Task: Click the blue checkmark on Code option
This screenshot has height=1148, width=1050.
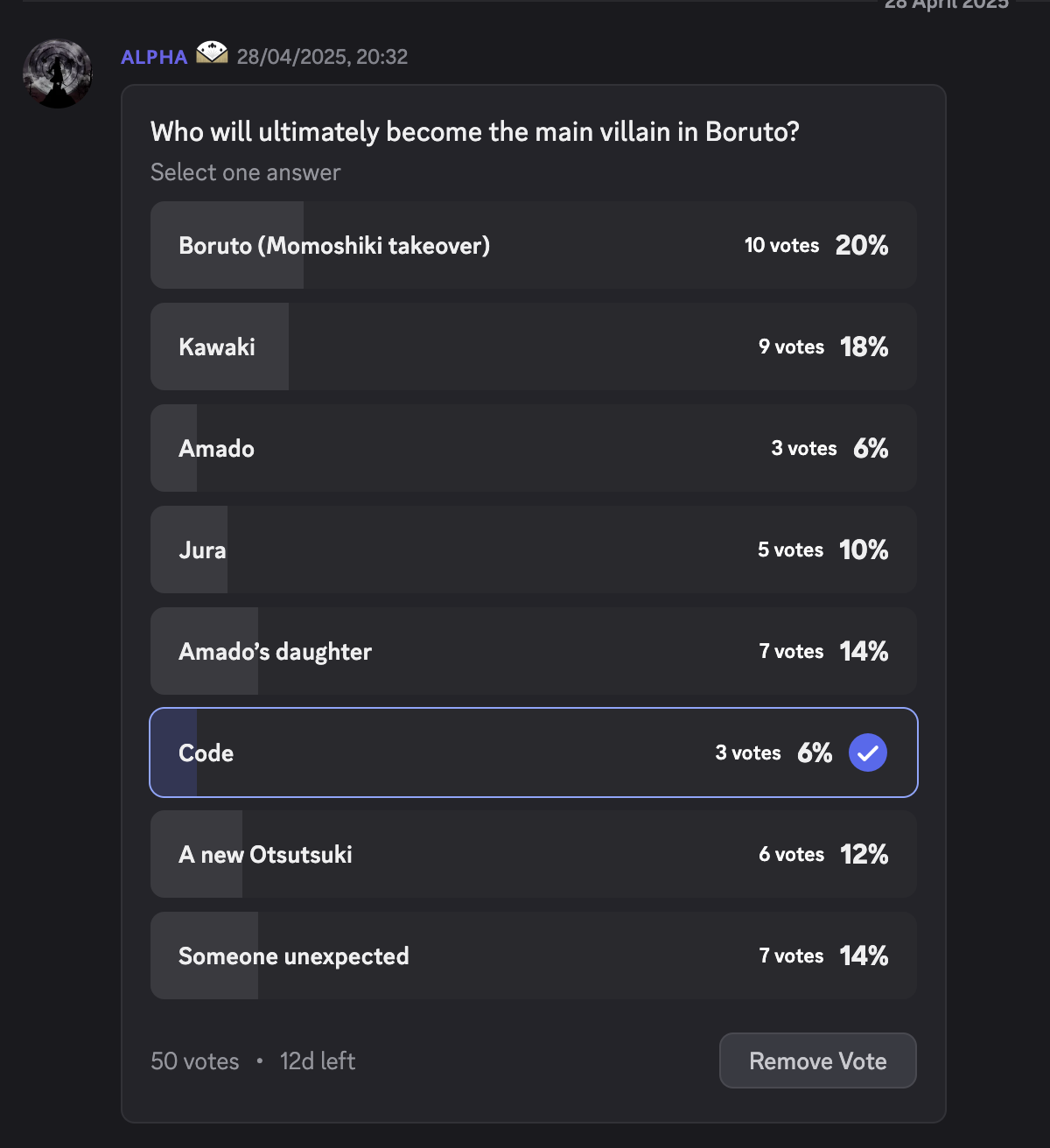Action: 868,752
